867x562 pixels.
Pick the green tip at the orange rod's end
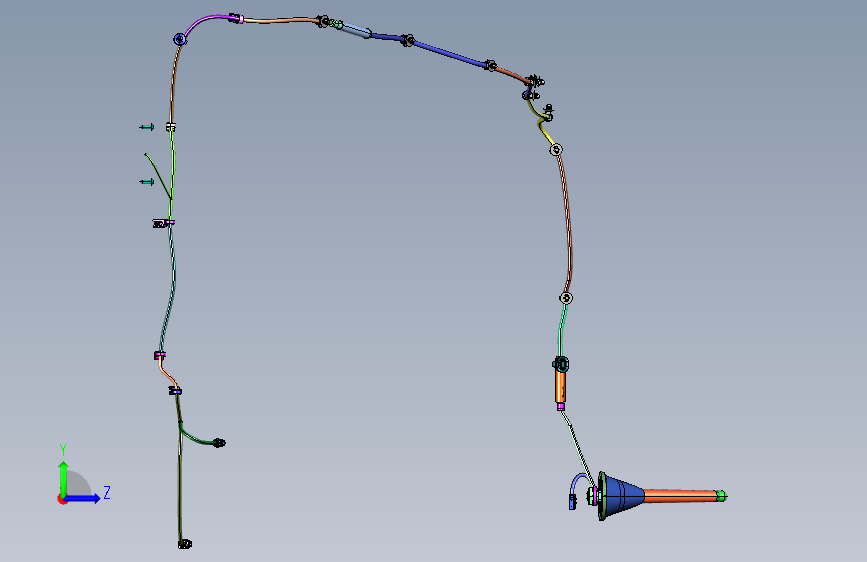tap(721, 496)
